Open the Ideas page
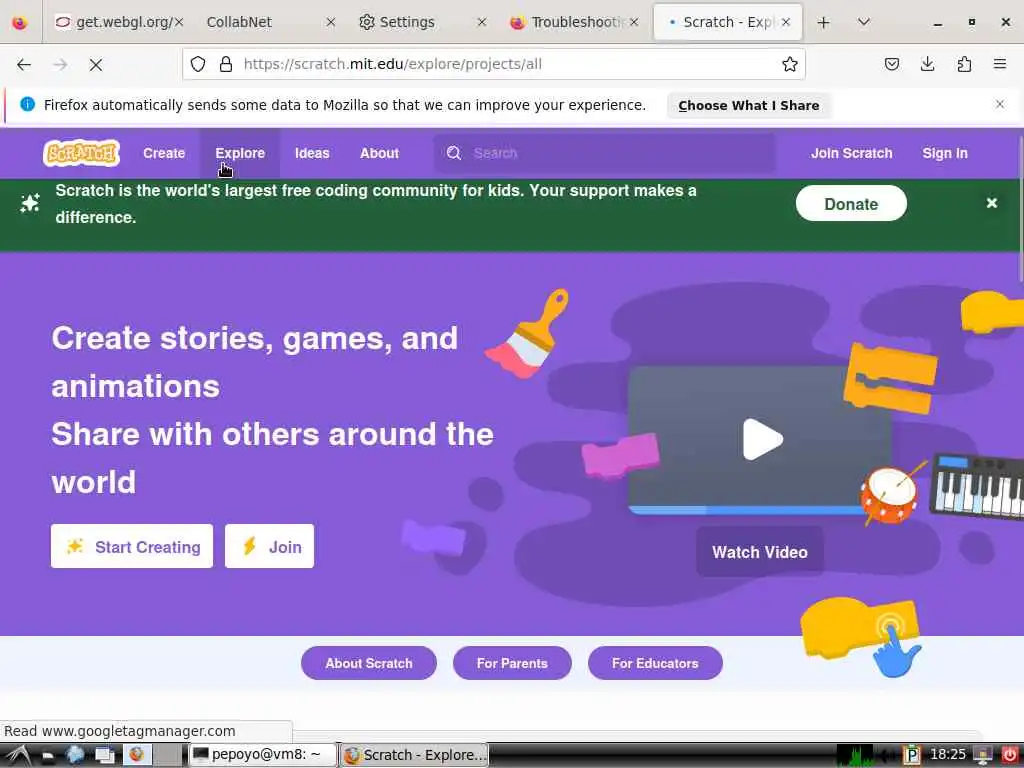 312,153
